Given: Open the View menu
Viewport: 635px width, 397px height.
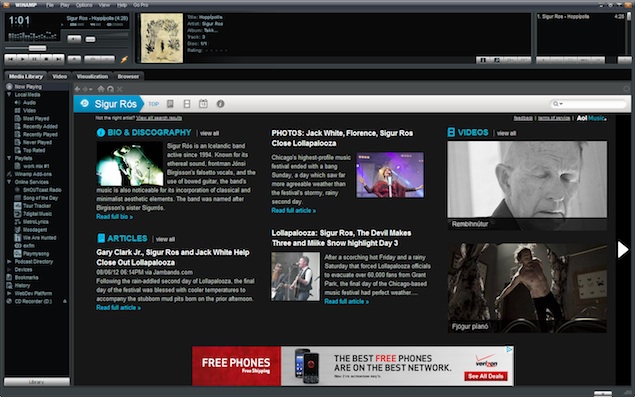Looking at the screenshot, I should (x=104, y=5).
